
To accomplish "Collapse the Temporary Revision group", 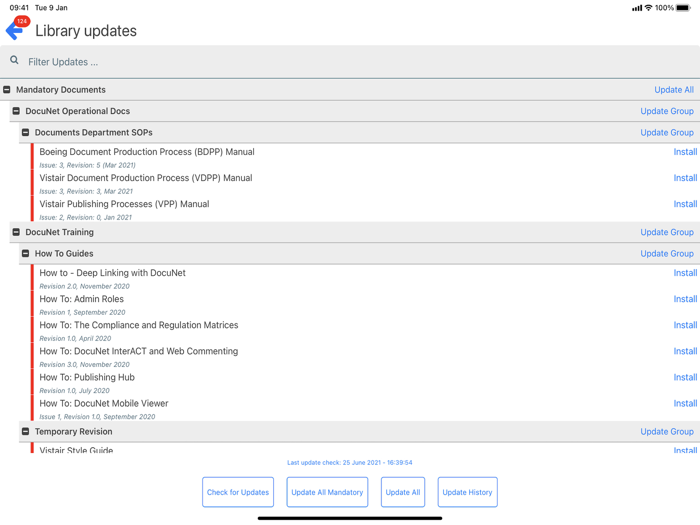I will 25,432.
